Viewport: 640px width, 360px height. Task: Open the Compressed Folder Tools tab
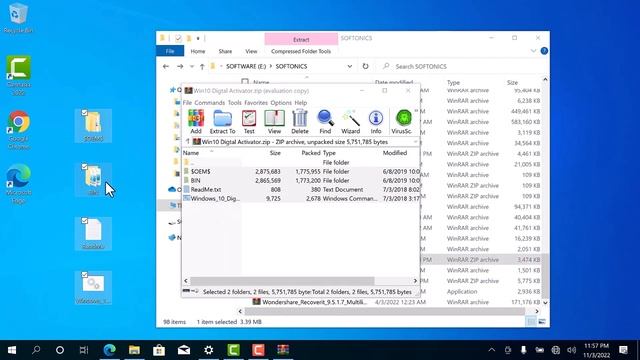tap(301, 51)
